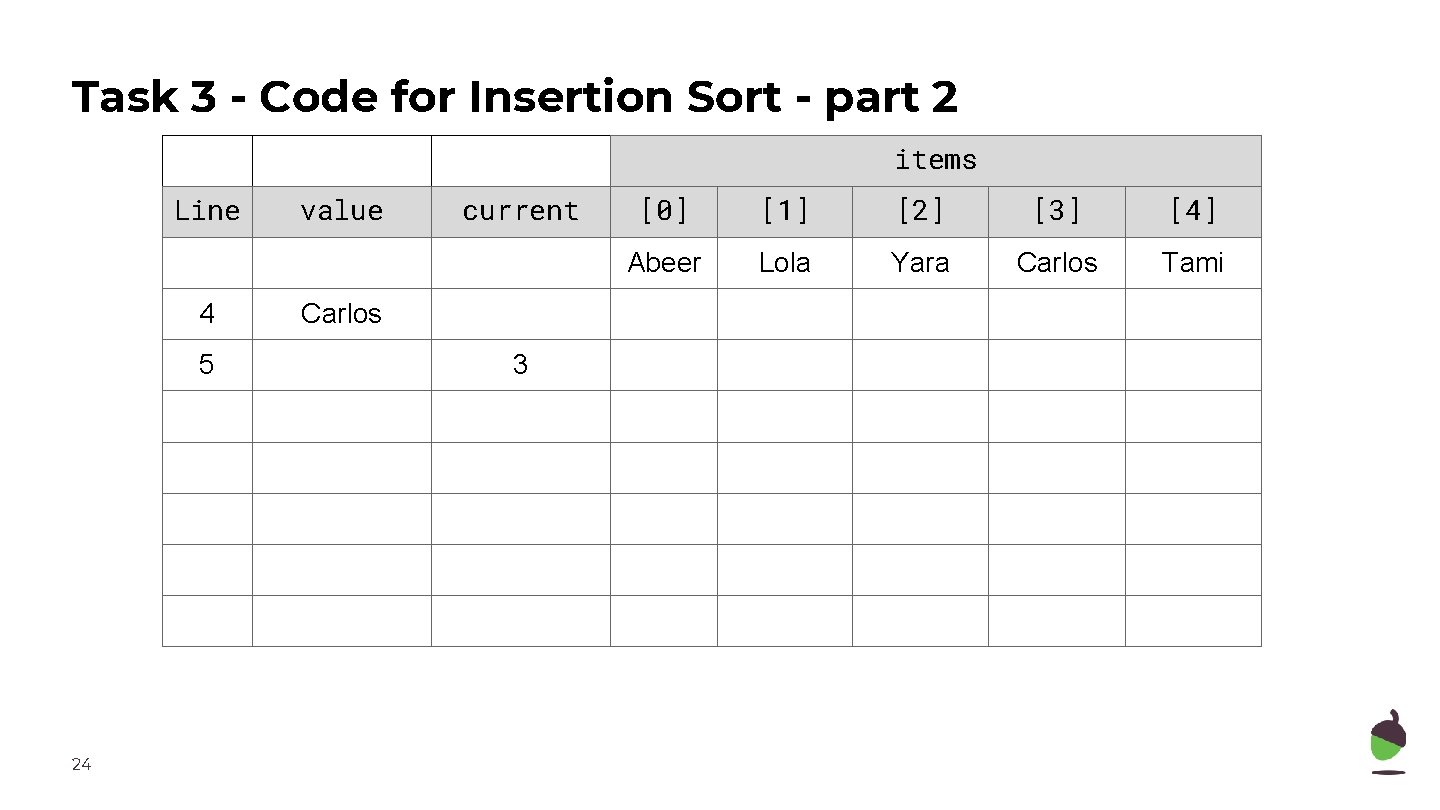Click the "Abeer" cell in the table
Image resolution: width=1440 pixels, height=810 pixels.
(664, 263)
